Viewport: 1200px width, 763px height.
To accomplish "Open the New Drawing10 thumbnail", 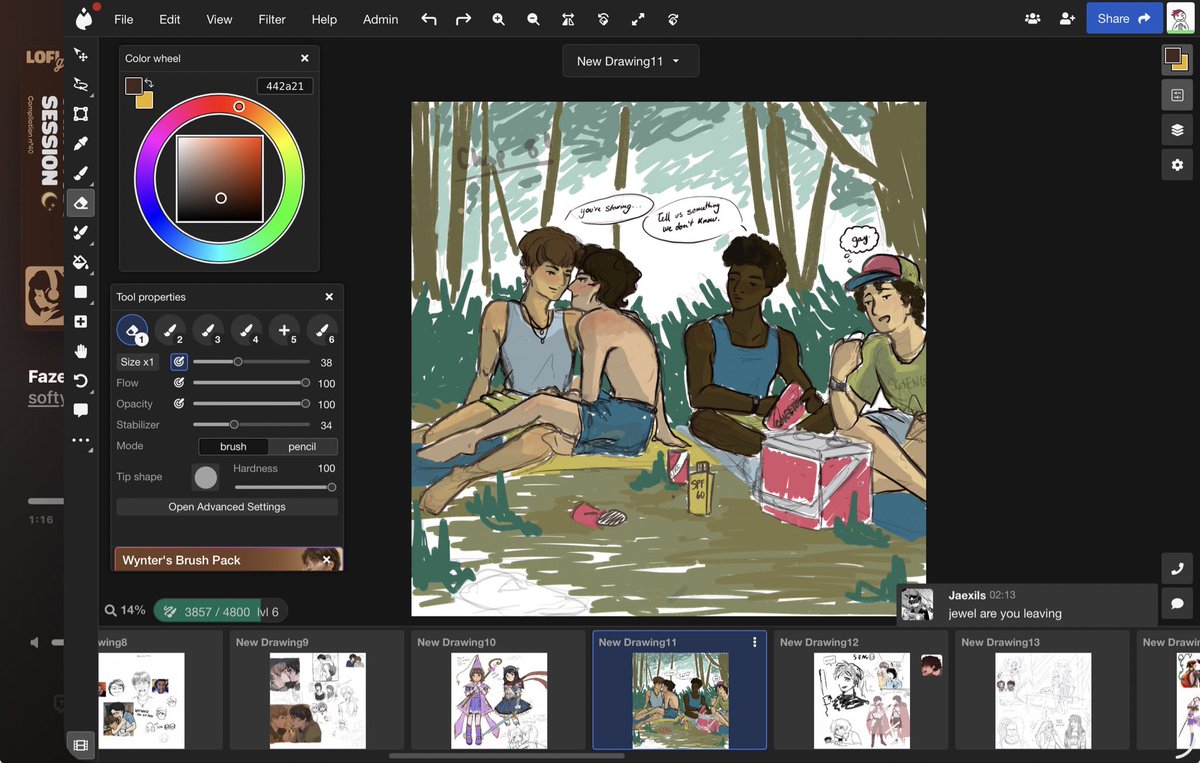I will pos(498,689).
